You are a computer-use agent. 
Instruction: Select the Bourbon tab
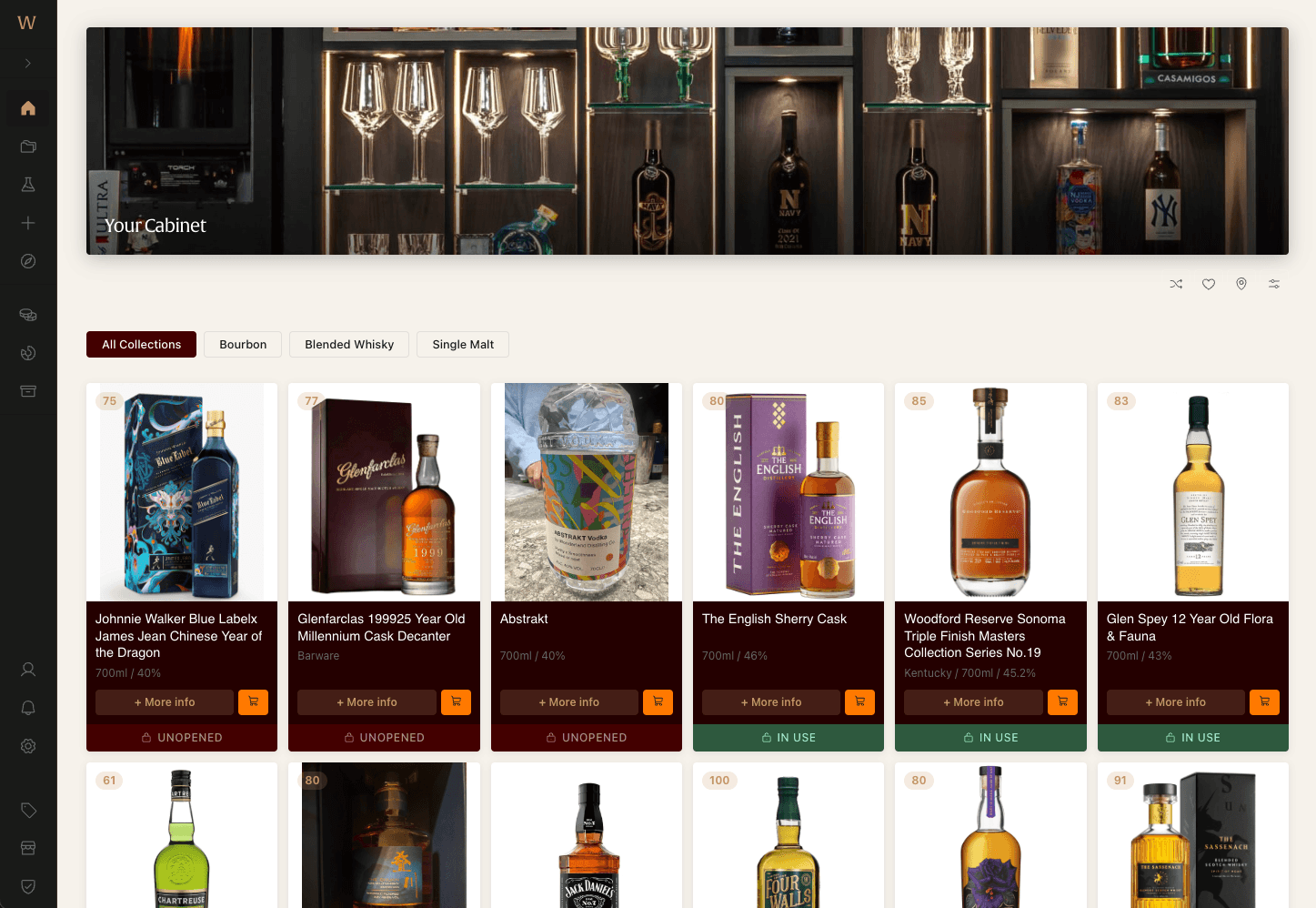coord(243,344)
